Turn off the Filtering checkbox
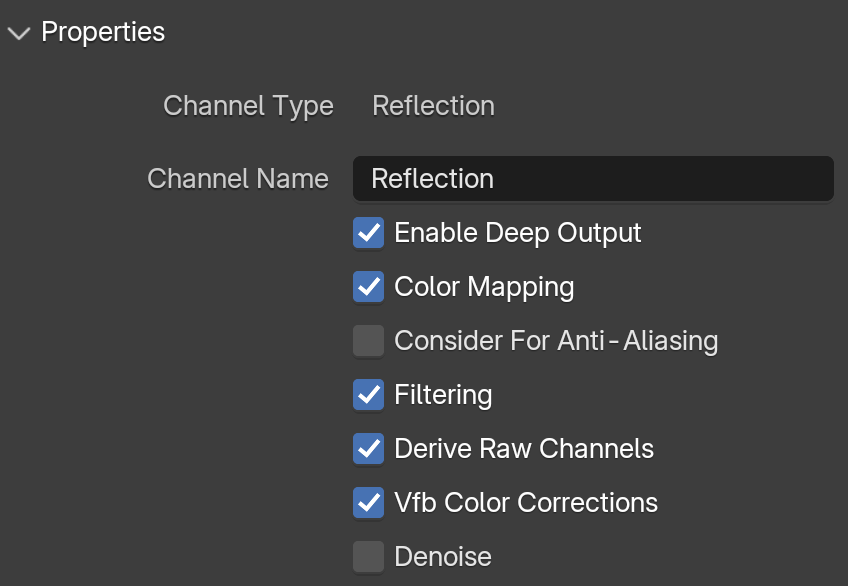848x586 pixels. coord(369,395)
